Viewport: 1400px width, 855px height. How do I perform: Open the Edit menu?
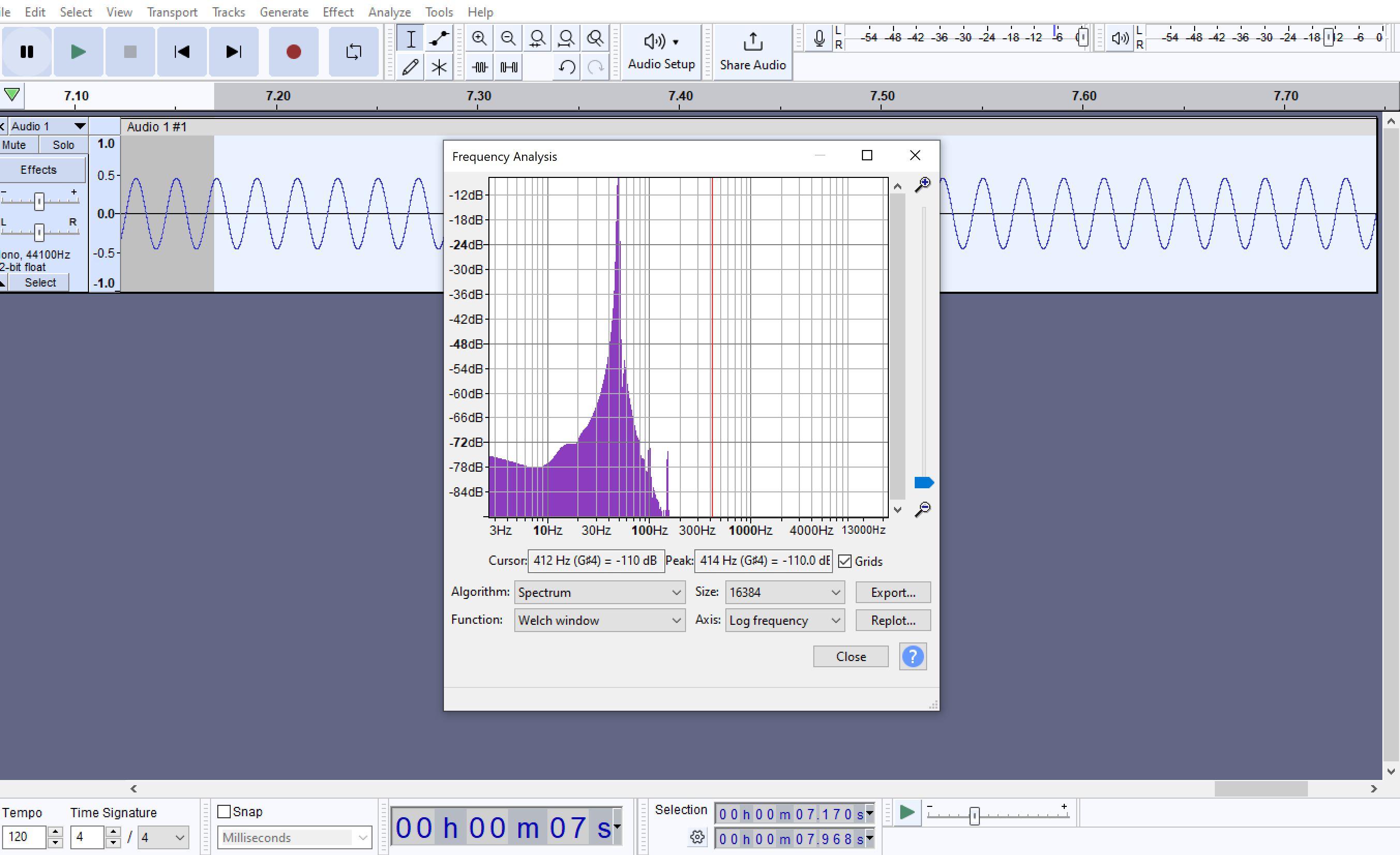point(35,12)
